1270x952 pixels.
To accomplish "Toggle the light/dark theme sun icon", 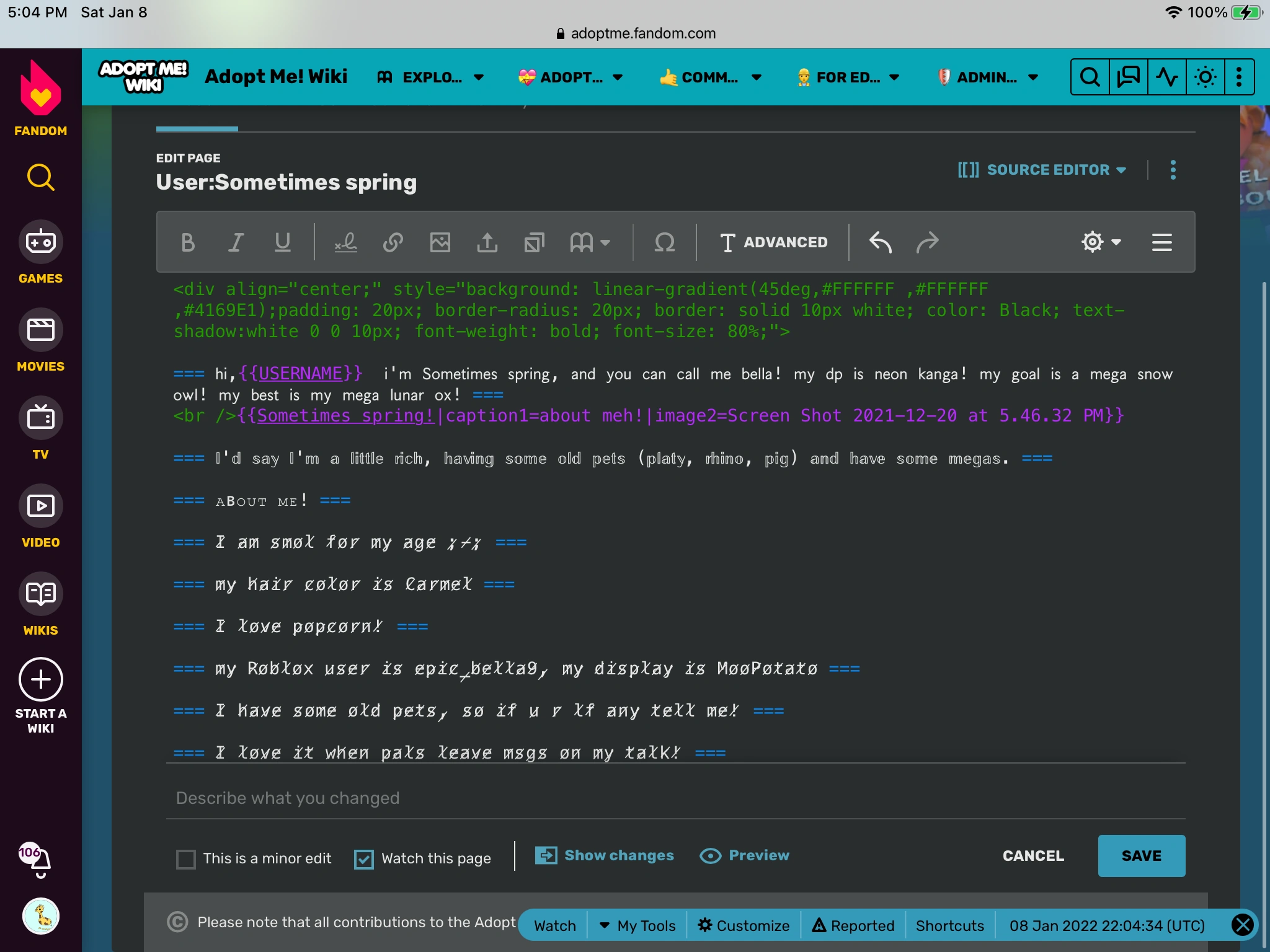I will 1205,77.
